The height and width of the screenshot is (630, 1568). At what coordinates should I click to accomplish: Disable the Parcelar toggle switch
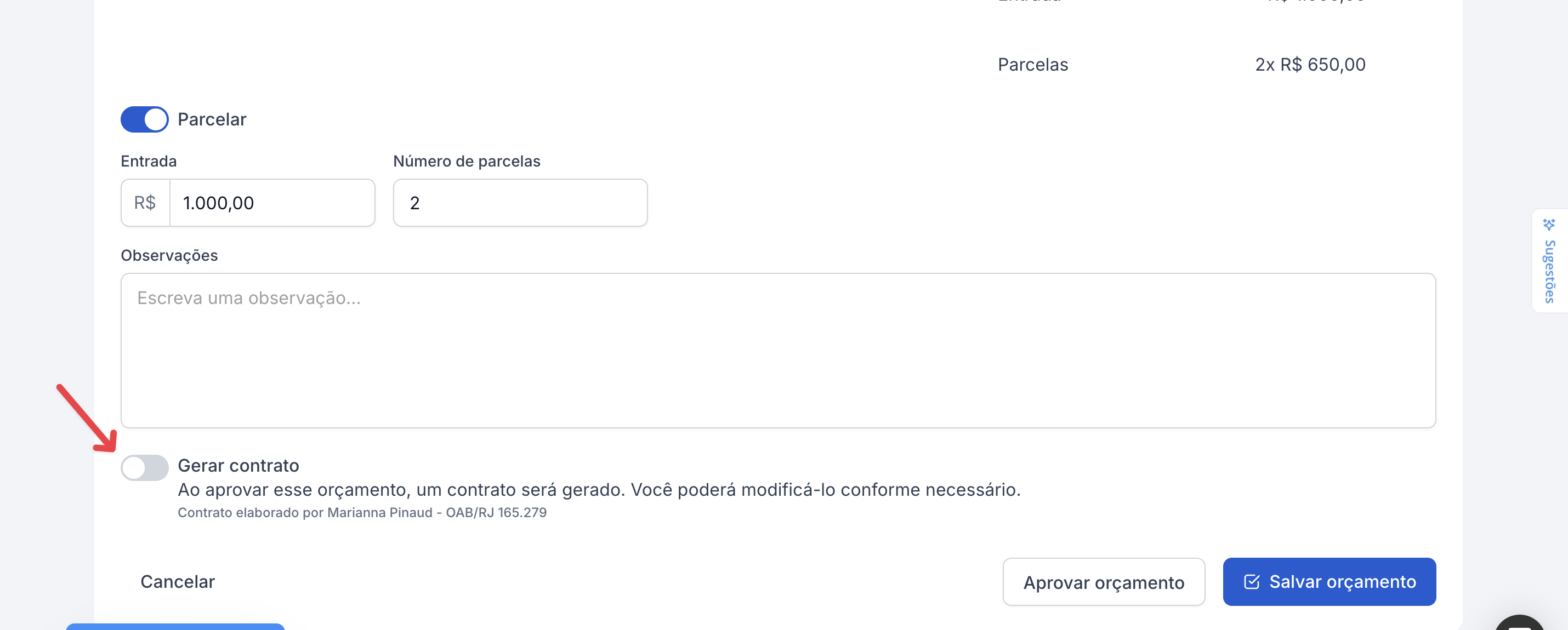(145, 119)
